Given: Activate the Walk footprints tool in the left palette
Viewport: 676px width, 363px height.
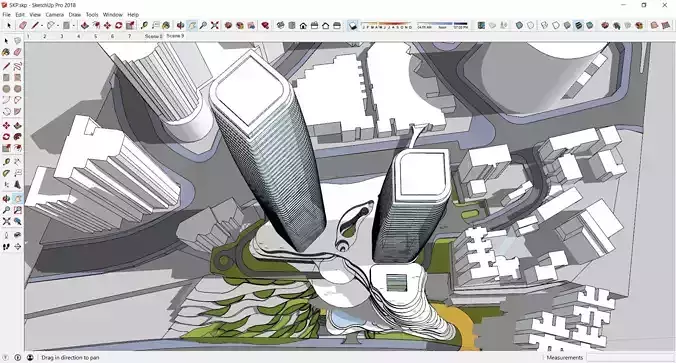Looking at the screenshot, I should tap(6, 247).
